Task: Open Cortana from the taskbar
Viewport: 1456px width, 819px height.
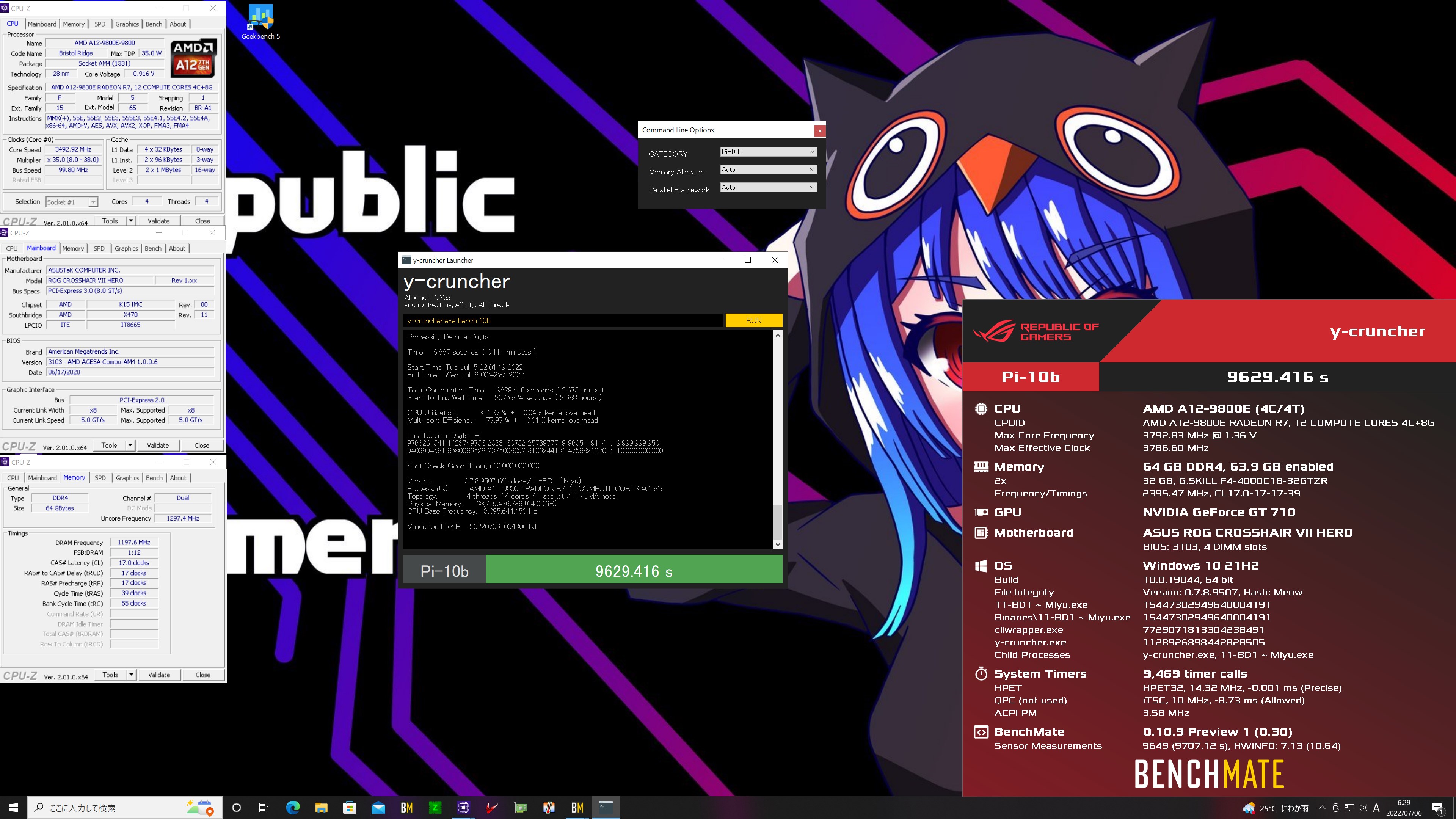Action: click(237, 808)
